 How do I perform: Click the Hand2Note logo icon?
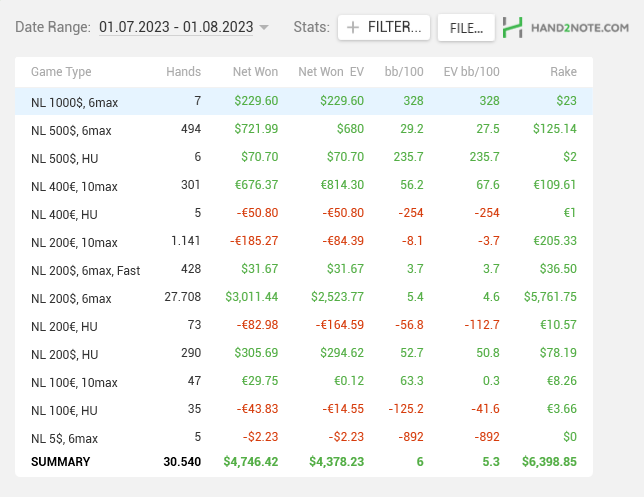pos(514,28)
